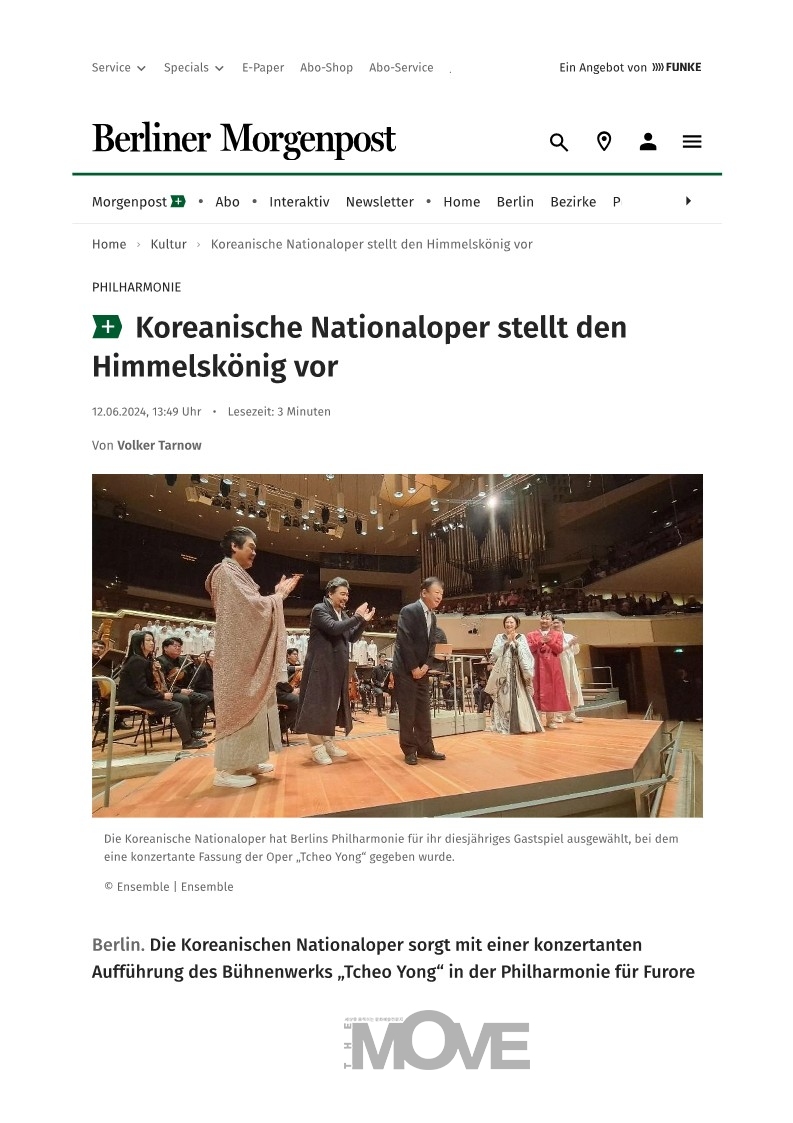Click the green plus icon by headline

click(107, 327)
